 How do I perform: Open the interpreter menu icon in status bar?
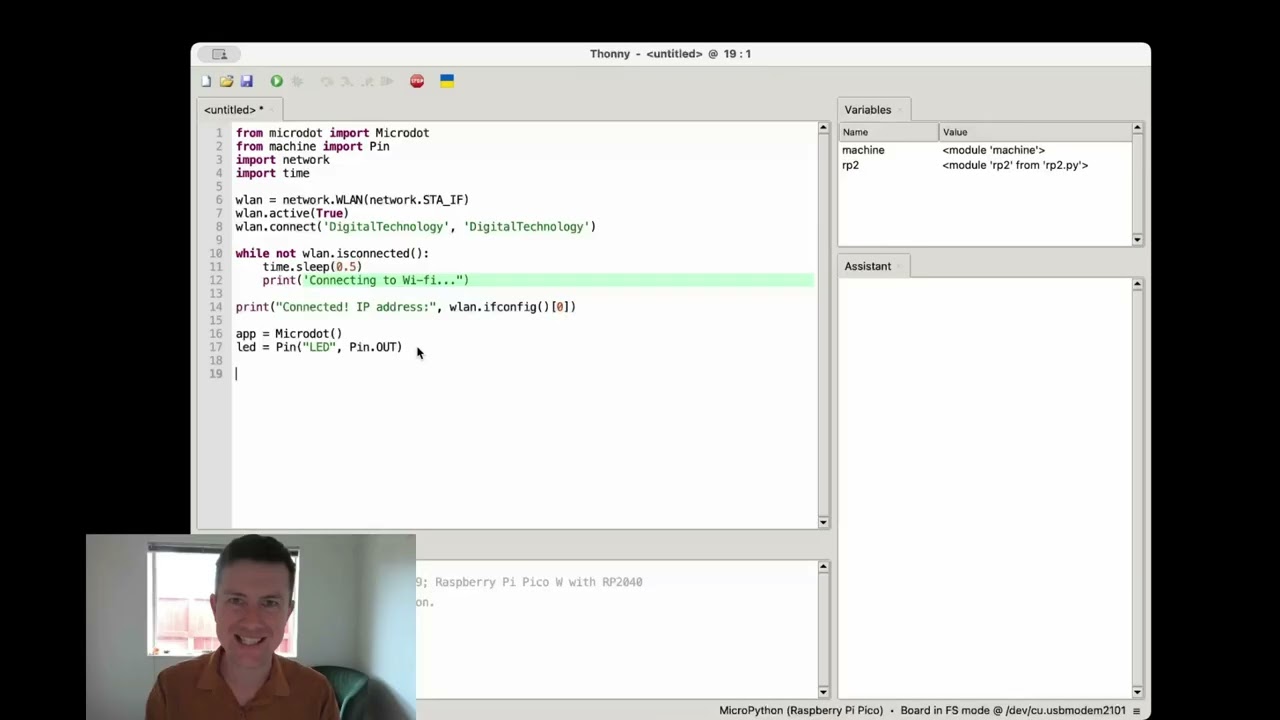1136,711
